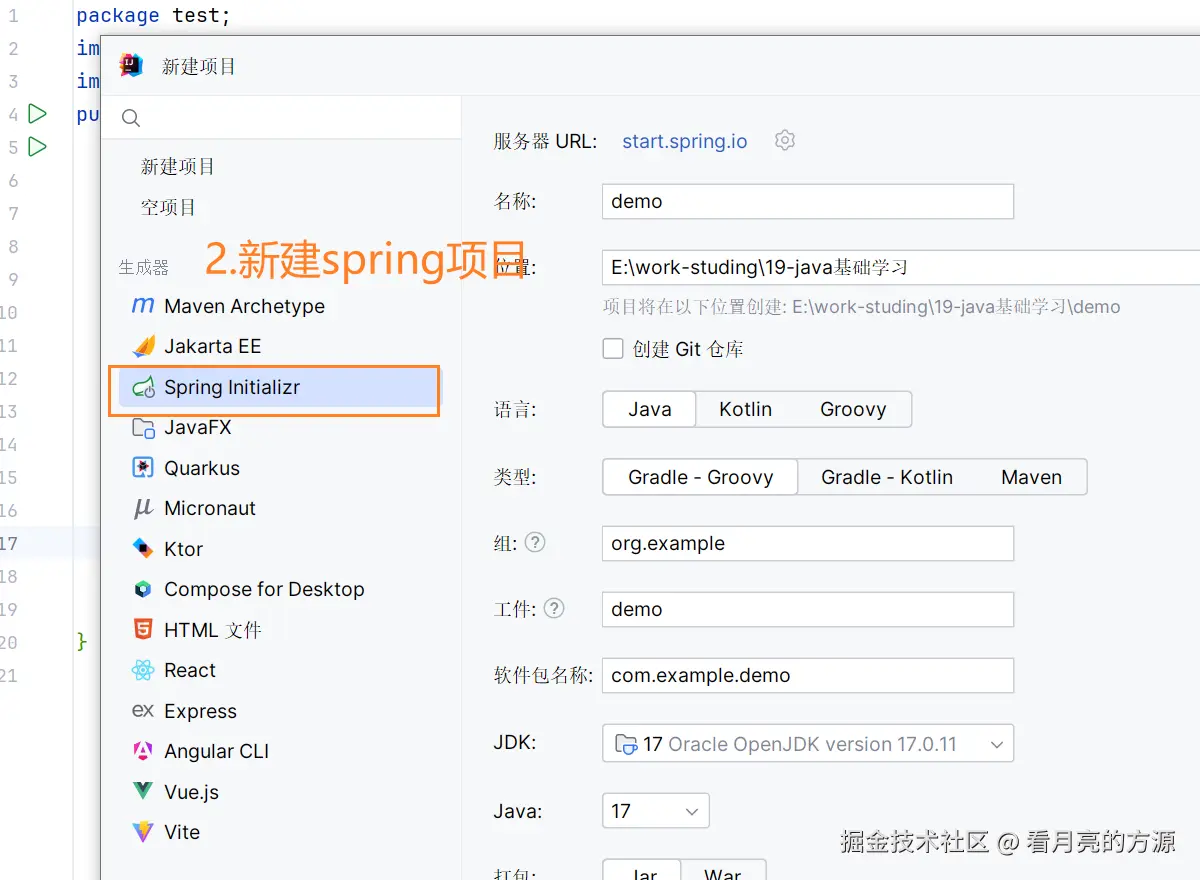Image resolution: width=1200 pixels, height=880 pixels.
Task: Click the Spring Initializr leaf icon
Action: [x=144, y=387]
